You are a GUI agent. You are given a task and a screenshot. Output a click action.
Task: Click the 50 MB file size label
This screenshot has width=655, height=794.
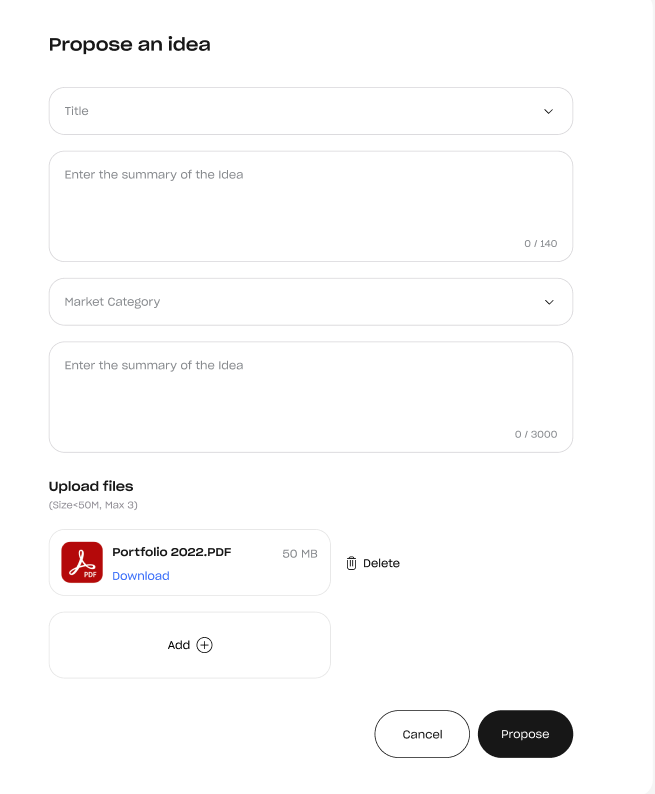click(300, 554)
